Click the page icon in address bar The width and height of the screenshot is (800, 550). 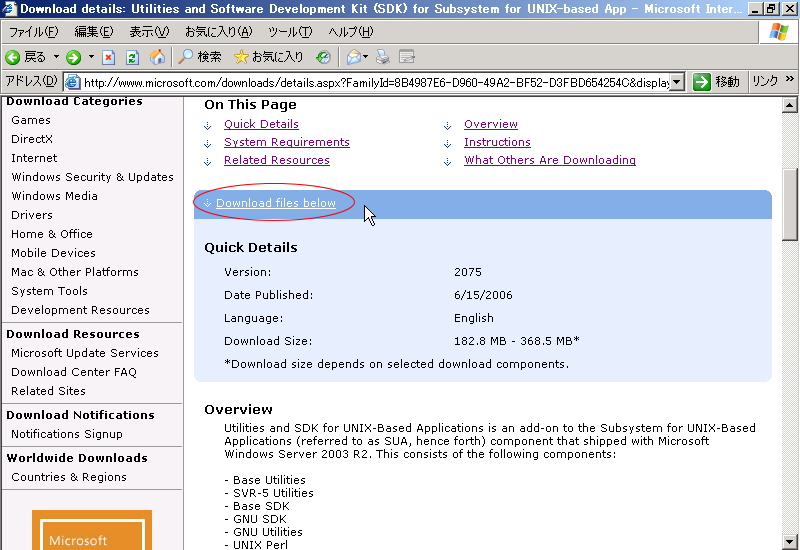pos(73,82)
